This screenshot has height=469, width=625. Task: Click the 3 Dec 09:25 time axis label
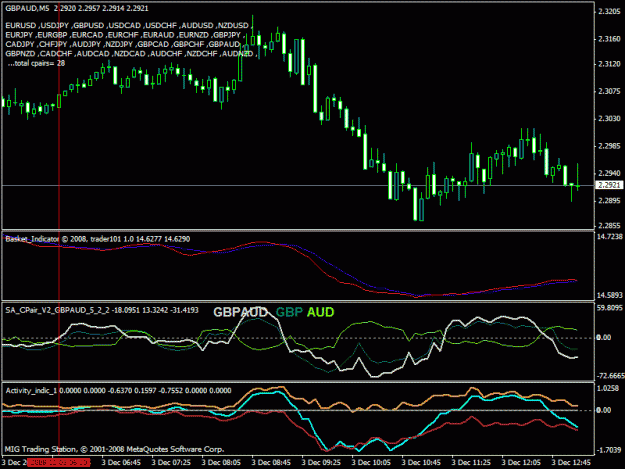coord(321,462)
